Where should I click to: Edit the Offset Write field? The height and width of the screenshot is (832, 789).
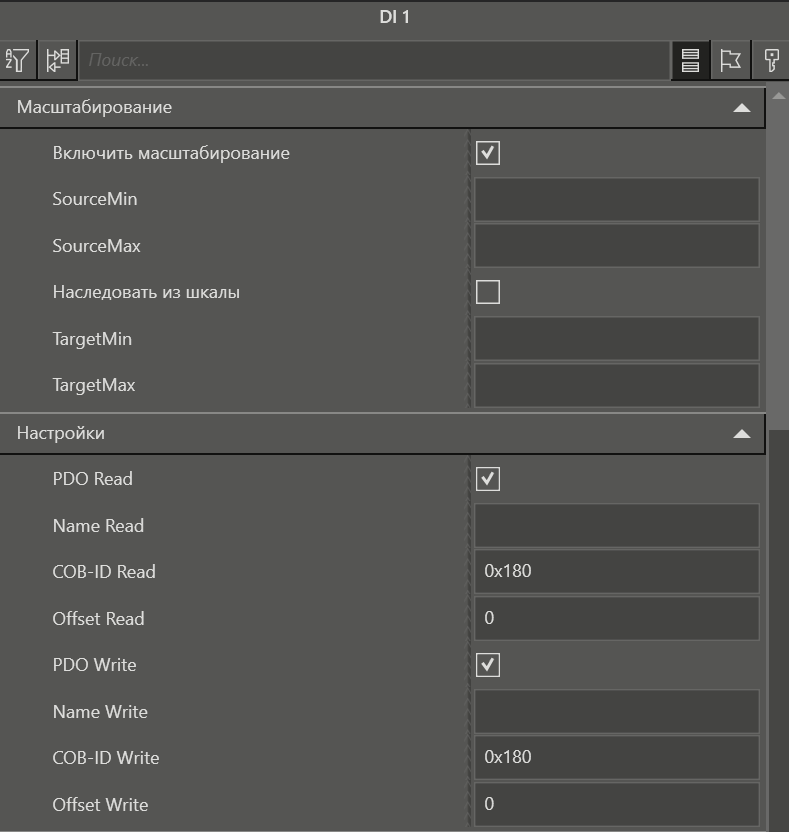click(x=617, y=804)
